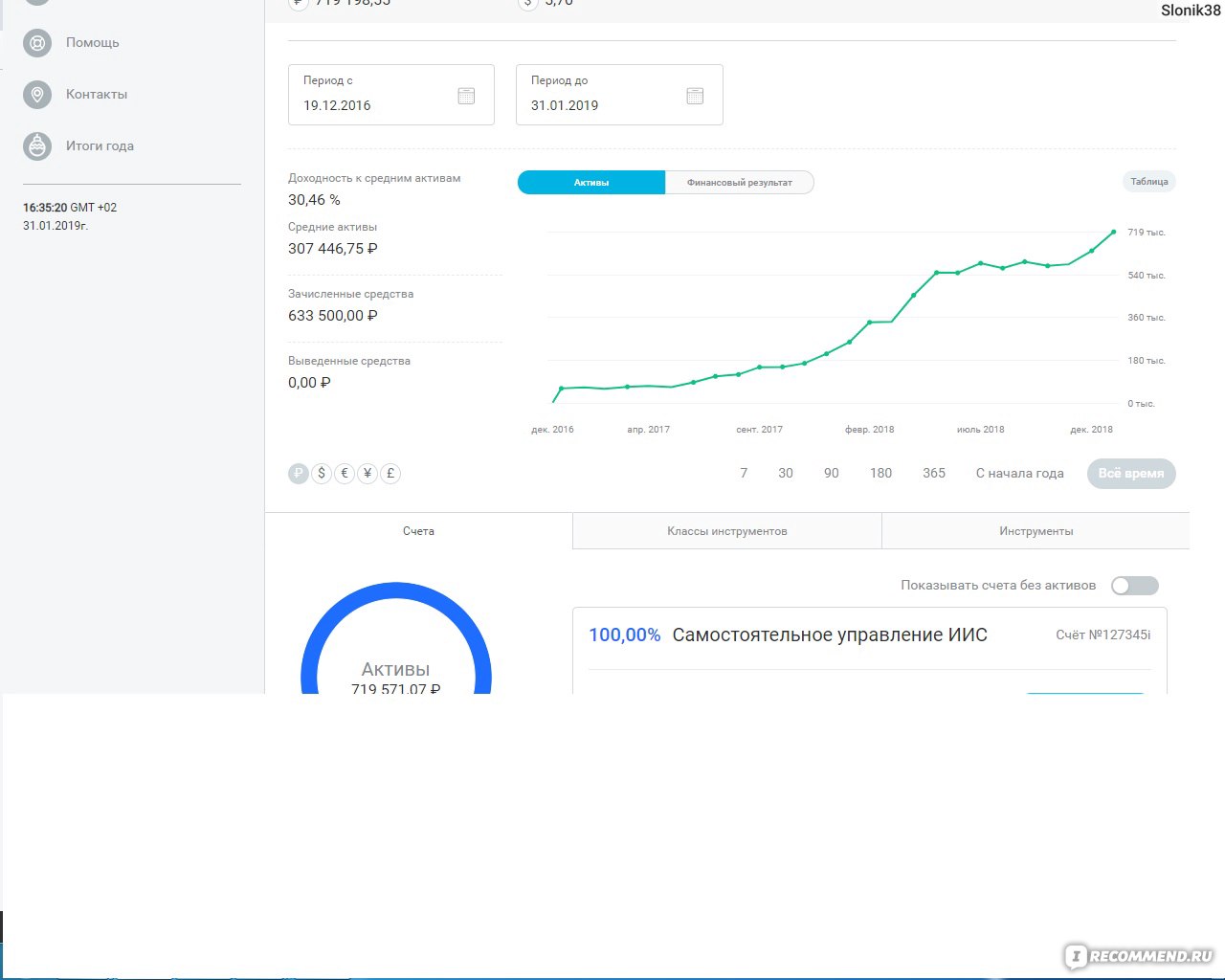Open calendar picker for Период до
The width and height of the screenshot is (1225, 980).
pos(695,96)
